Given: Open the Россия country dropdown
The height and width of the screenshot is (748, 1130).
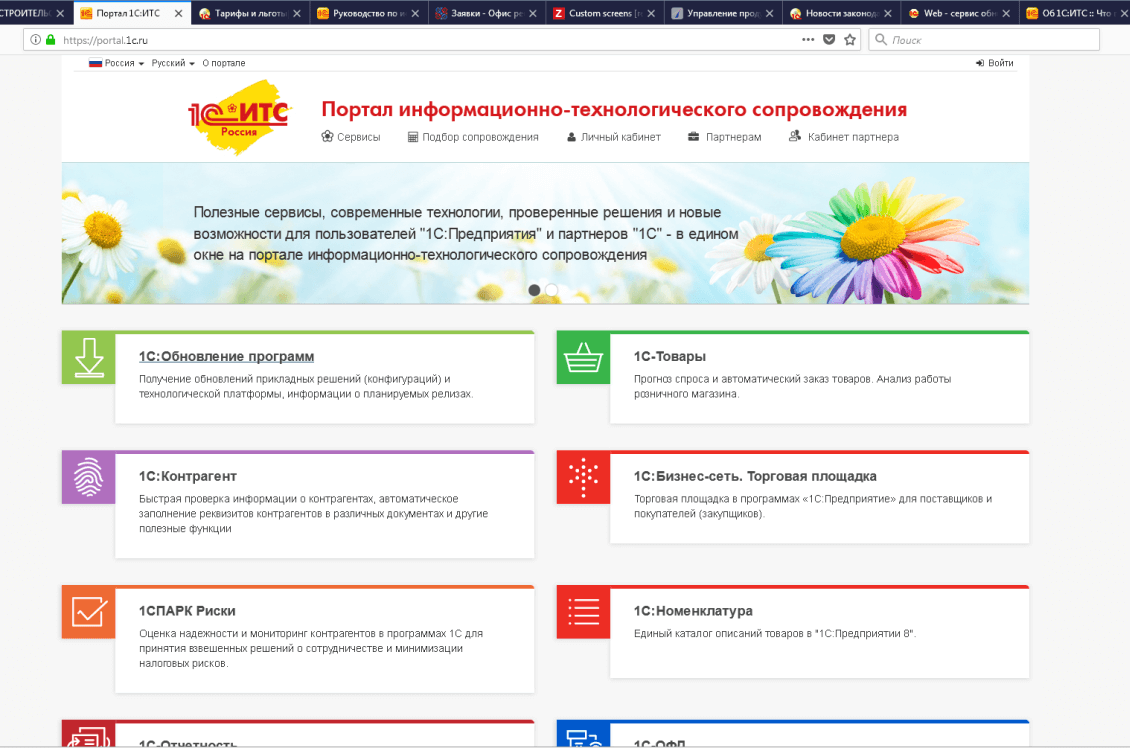Looking at the screenshot, I should pyautogui.click(x=117, y=63).
